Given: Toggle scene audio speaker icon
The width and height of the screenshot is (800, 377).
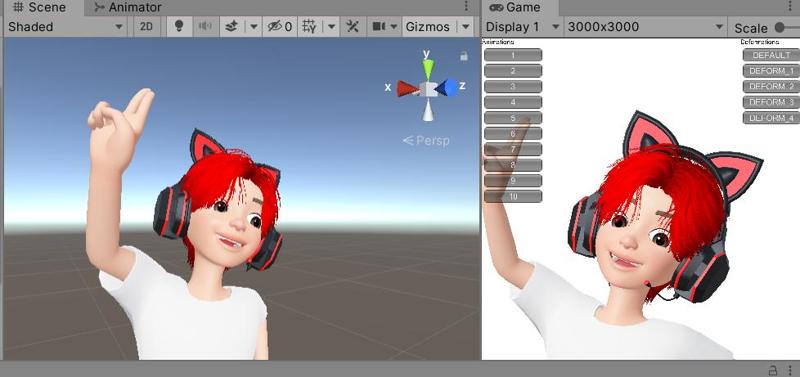Looking at the screenshot, I should pos(205,27).
